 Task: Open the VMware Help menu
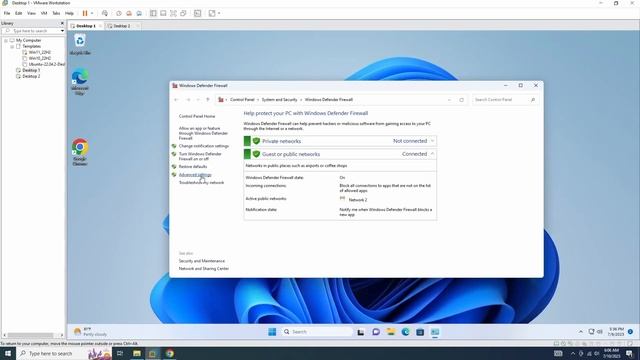coord(69,13)
